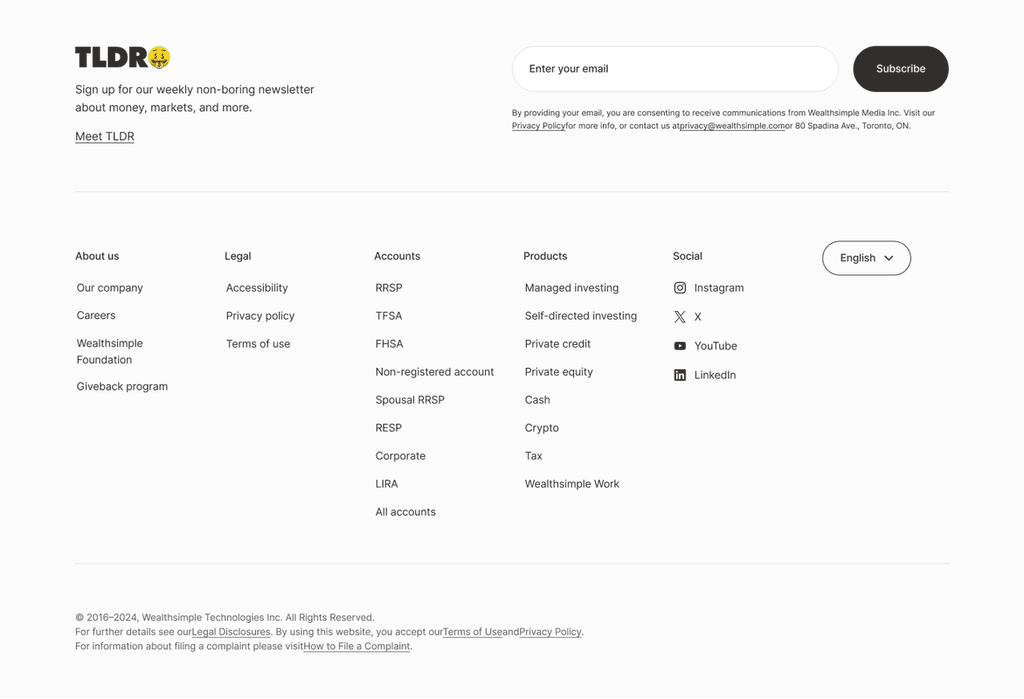
Task: Click the LinkedIn 'in' icon
Action: click(679, 375)
